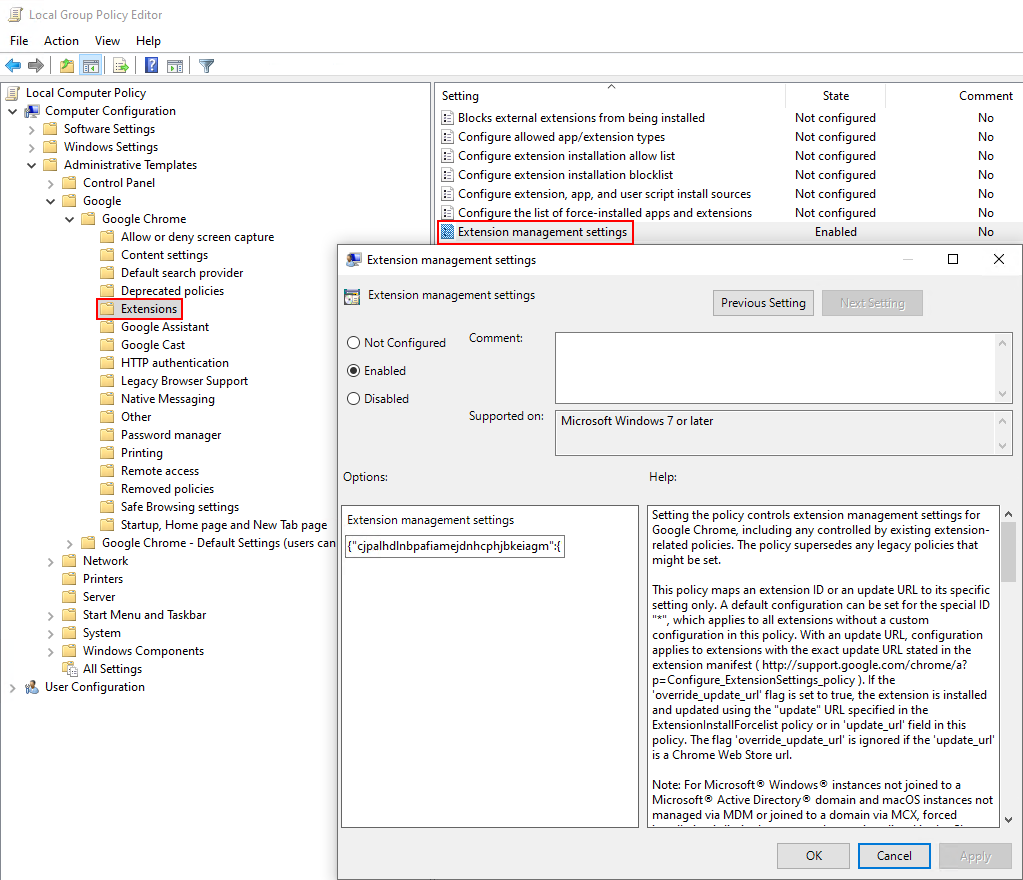Select the Not Configured radio button

coord(354,342)
